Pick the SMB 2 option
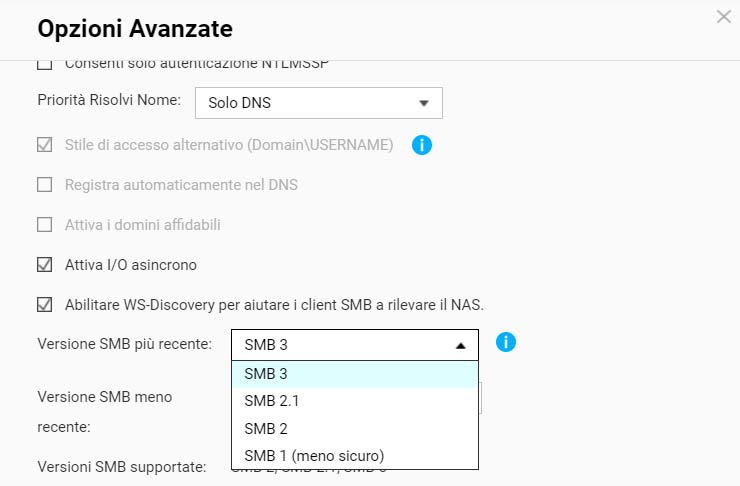The image size is (740, 486). [354, 428]
